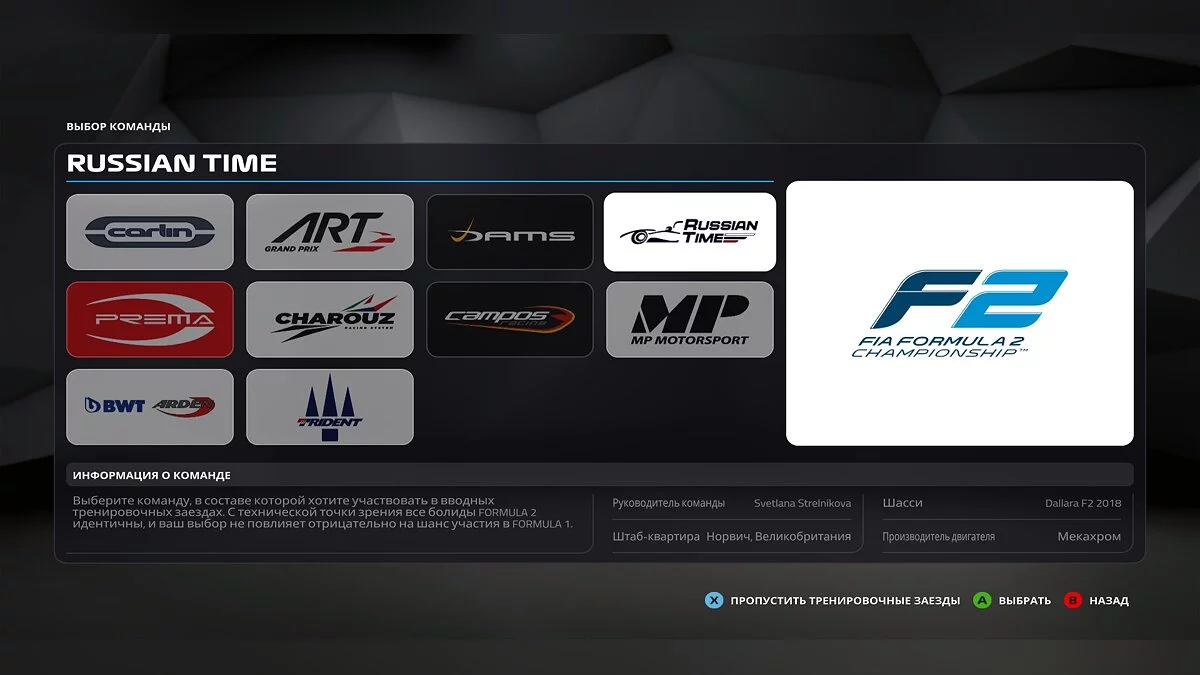The width and height of the screenshot is (1200, 675).
Task: Click the FIA Formula 2 Championship logo
Action: tap(960, 313)
